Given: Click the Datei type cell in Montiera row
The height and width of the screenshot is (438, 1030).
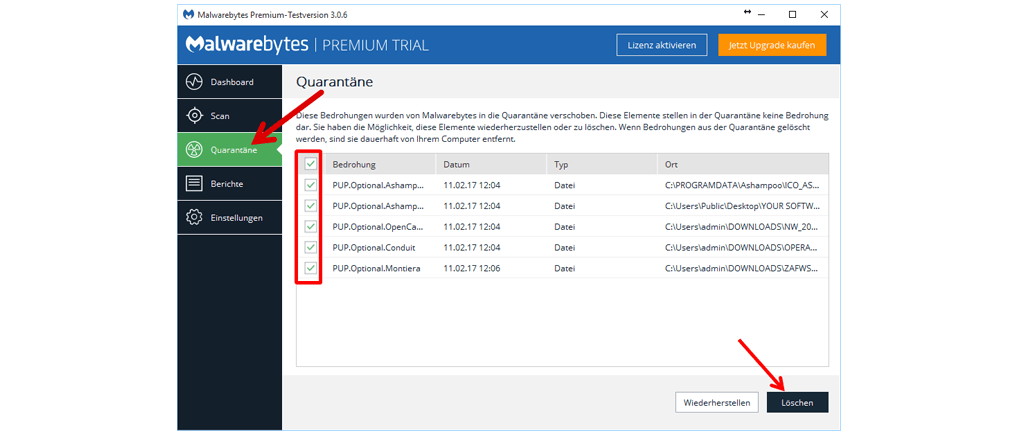Looking at the screenshot, I should click(564, 269).
